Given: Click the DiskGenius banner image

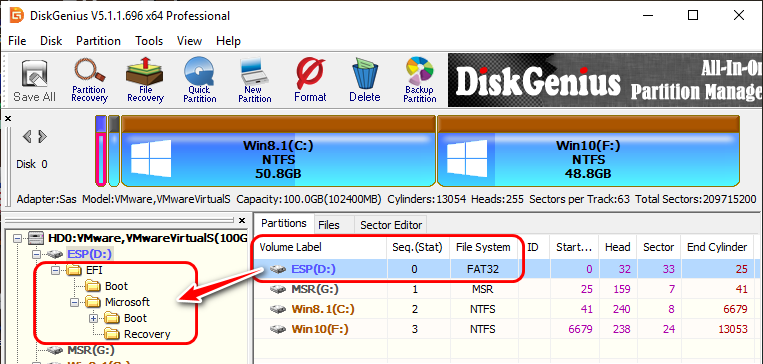Looking at the screenshot, I should pyautogui.click(x=605, y=80).
